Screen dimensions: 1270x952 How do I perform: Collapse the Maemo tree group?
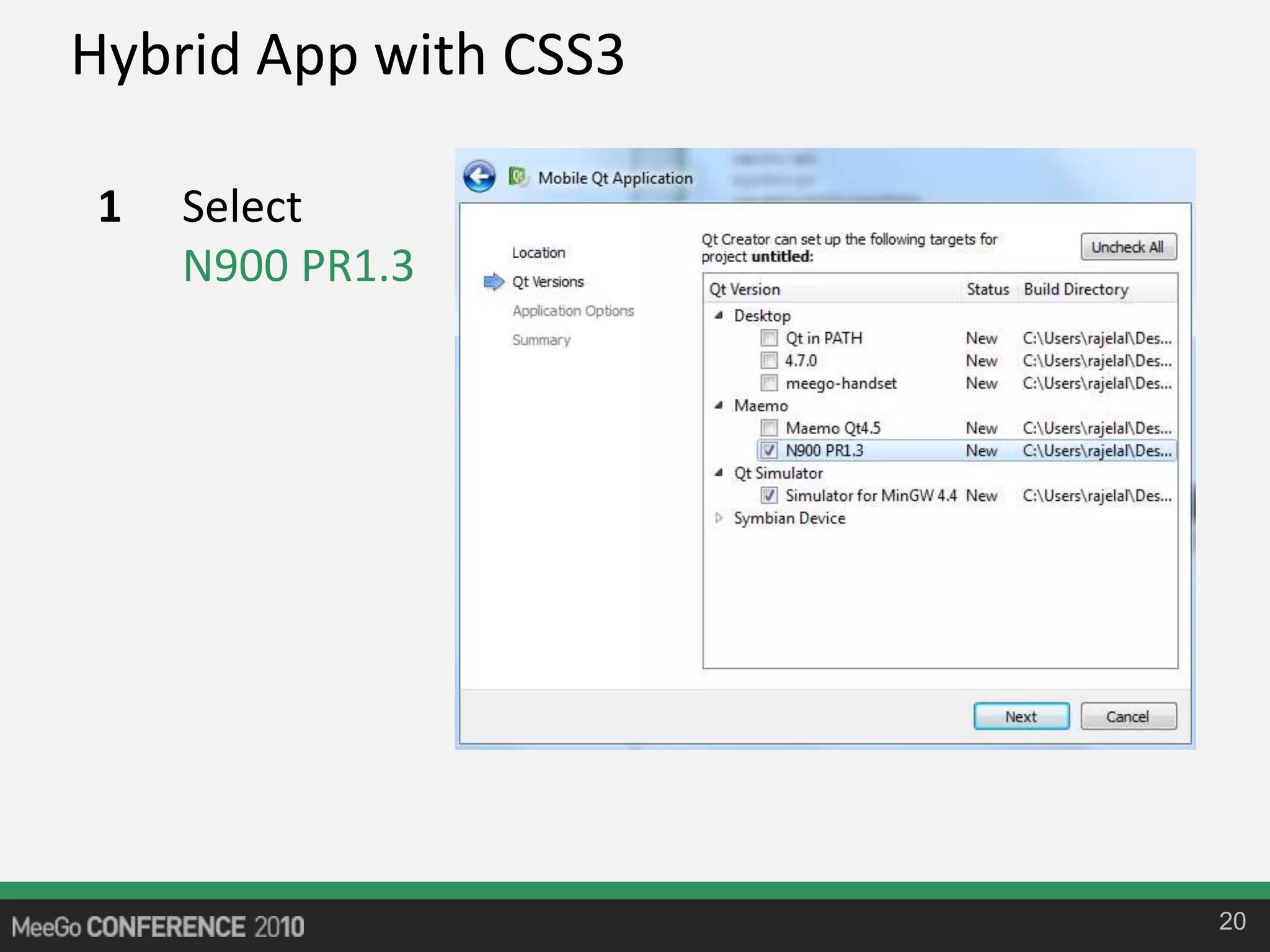pos(719,405)
